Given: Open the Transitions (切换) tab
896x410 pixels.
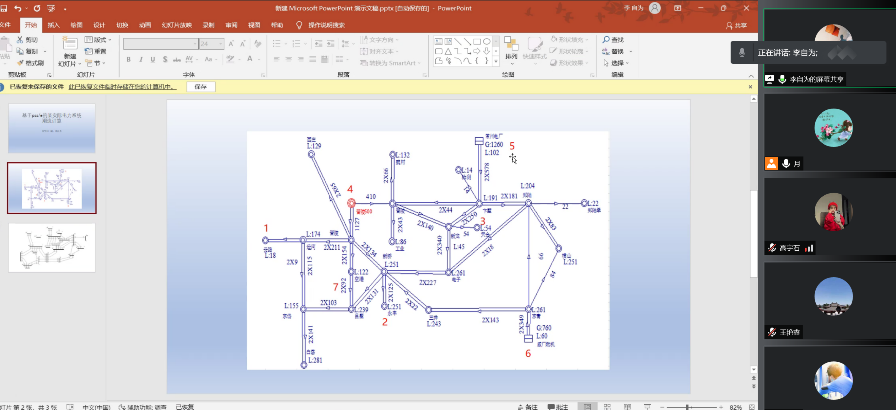Looking at the screenshot, I should click(122, 25).
